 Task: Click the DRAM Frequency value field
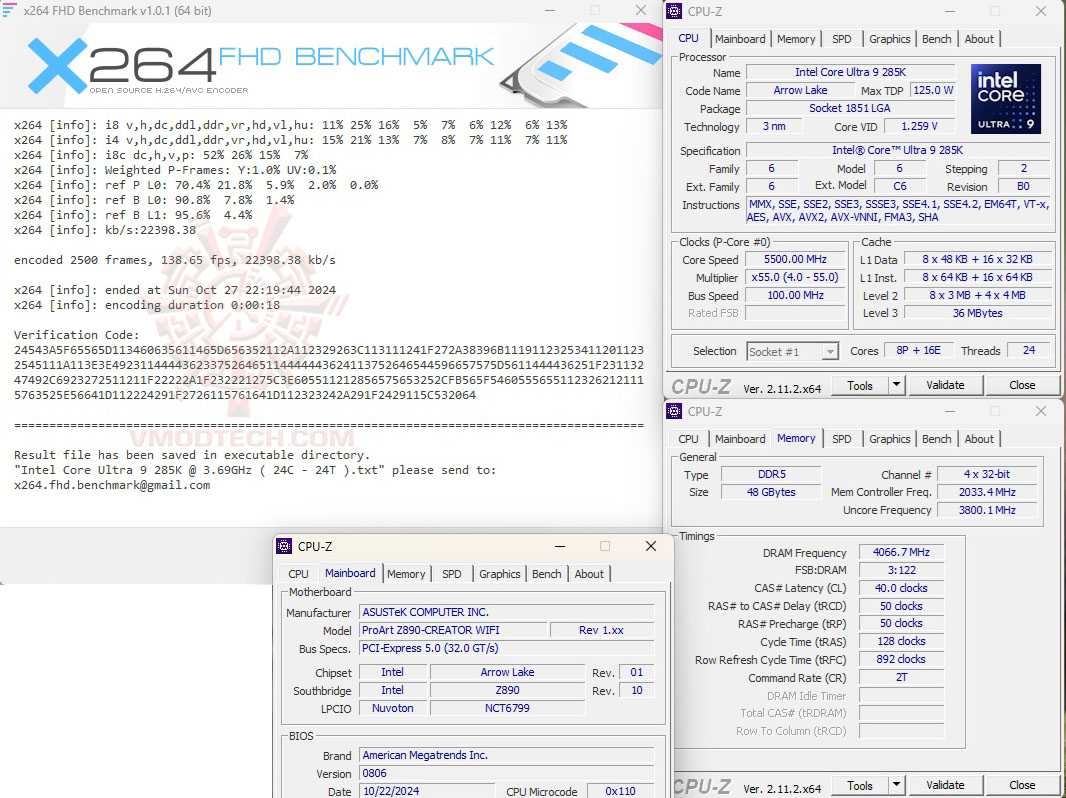point(900,551)
